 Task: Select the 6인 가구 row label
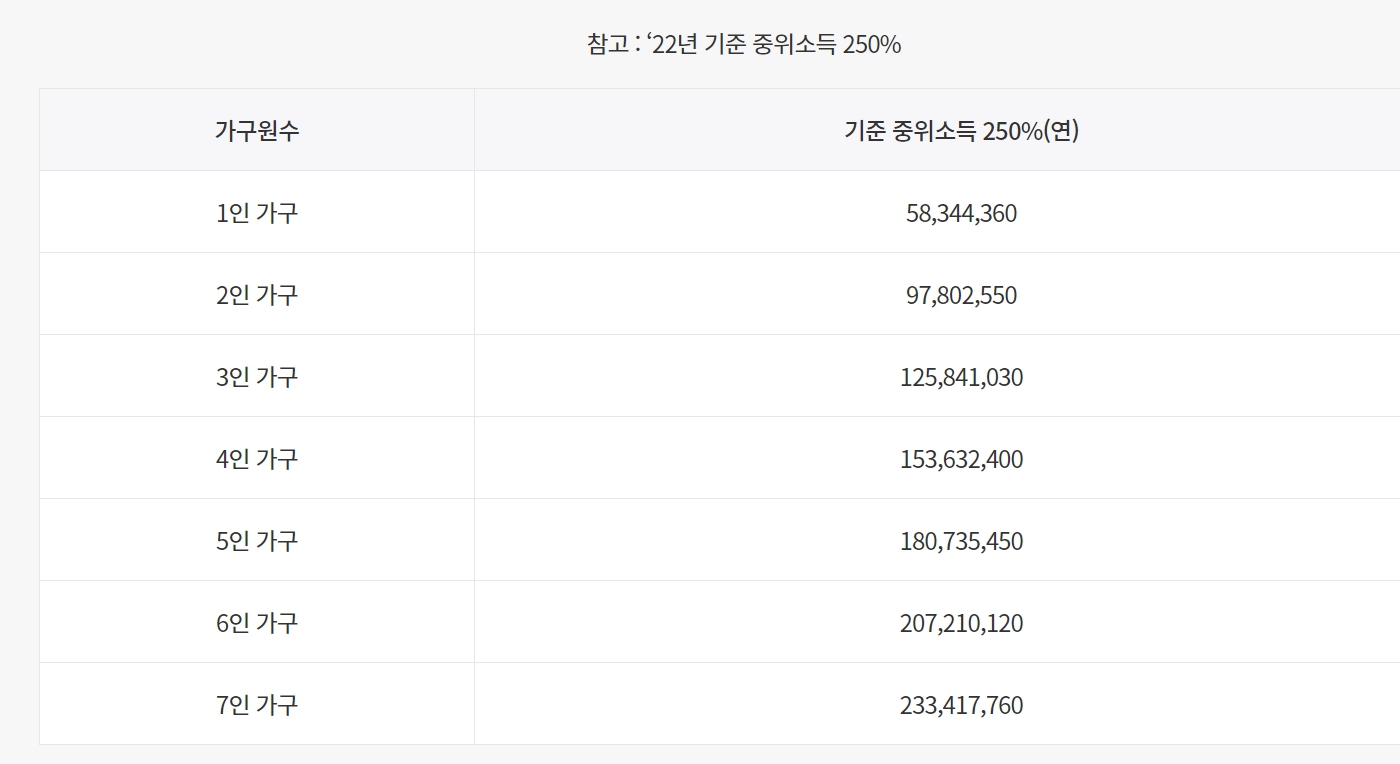[257, 623]
